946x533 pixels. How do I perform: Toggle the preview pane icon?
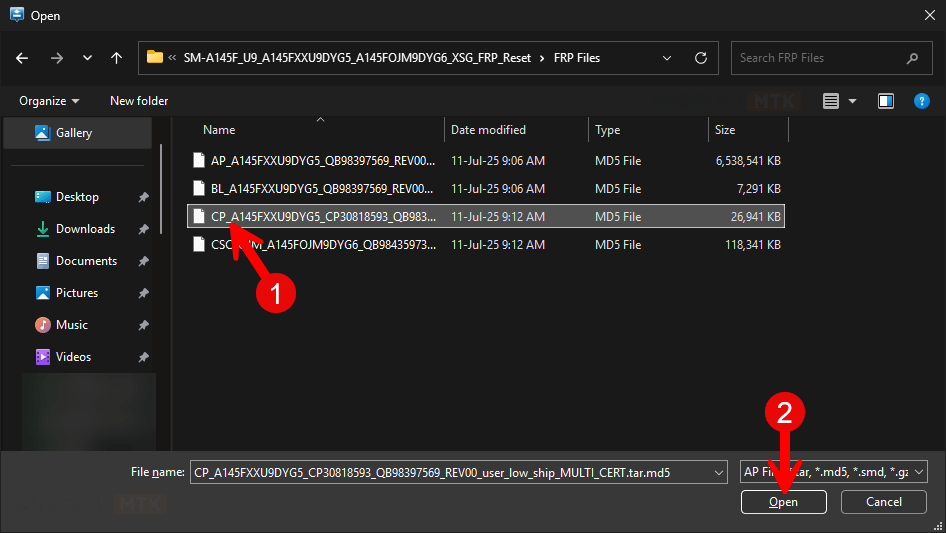(885, 101)
